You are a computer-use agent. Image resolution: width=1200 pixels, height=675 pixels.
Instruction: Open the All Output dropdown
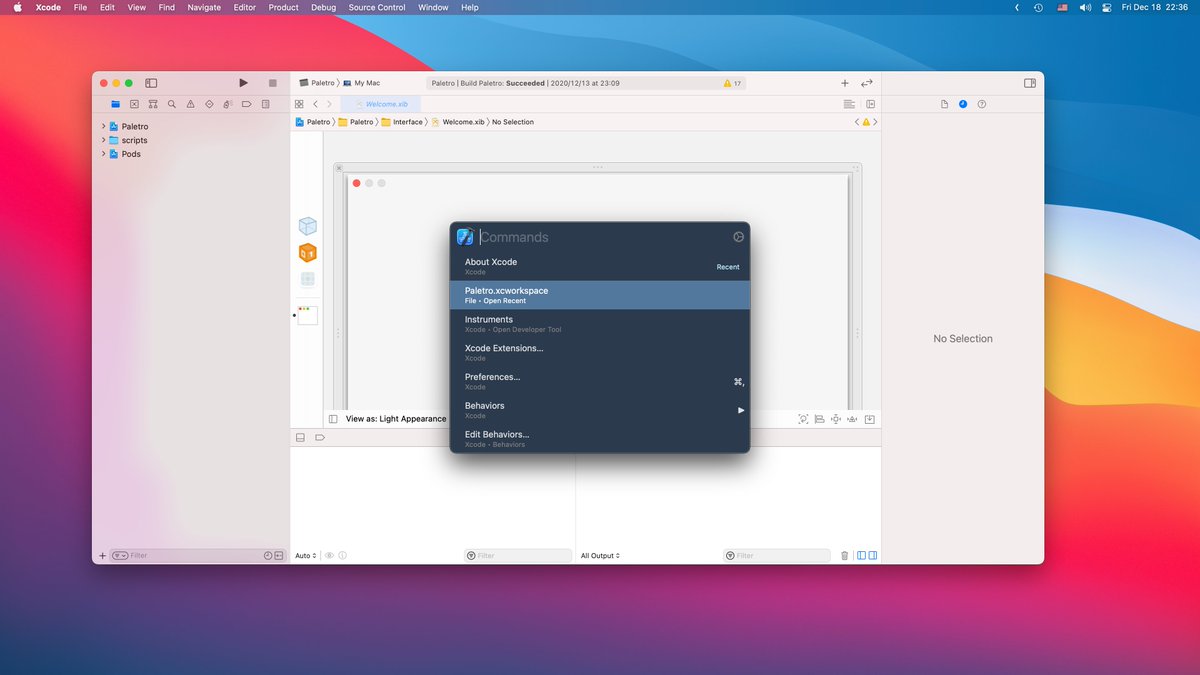click(600, 556)
